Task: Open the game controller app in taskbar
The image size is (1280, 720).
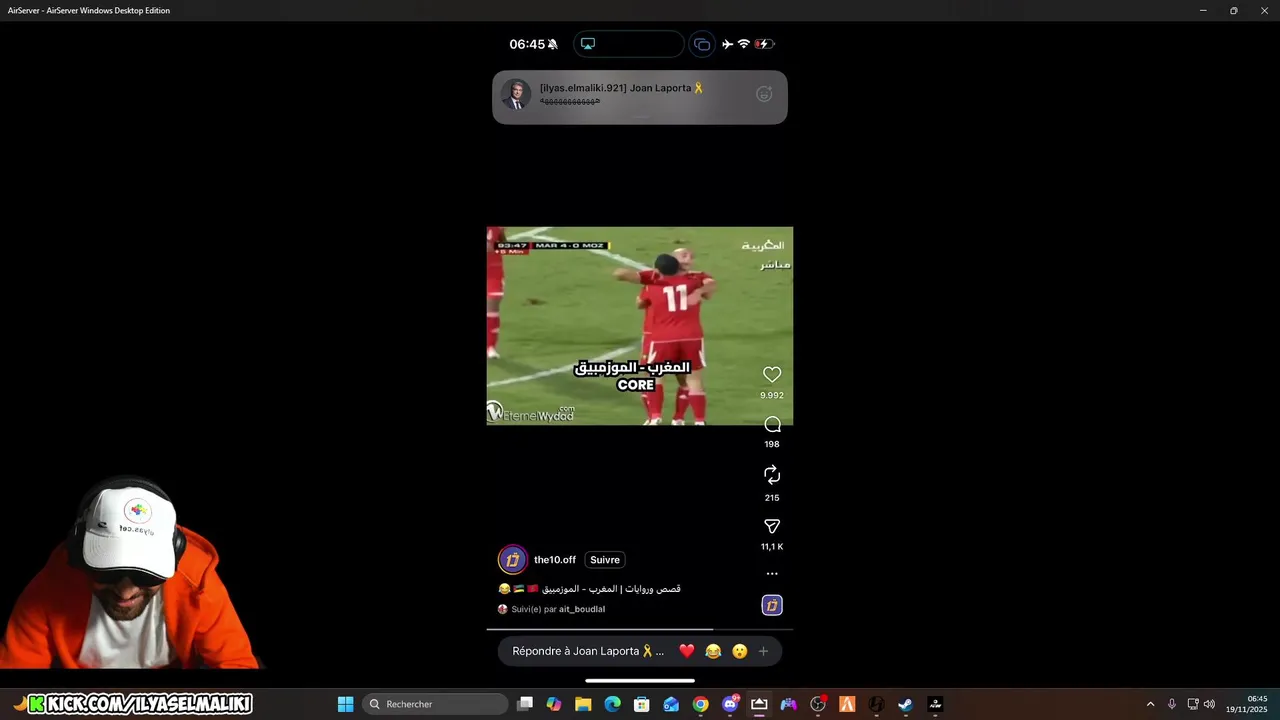Action: click(x=789, y=704)
